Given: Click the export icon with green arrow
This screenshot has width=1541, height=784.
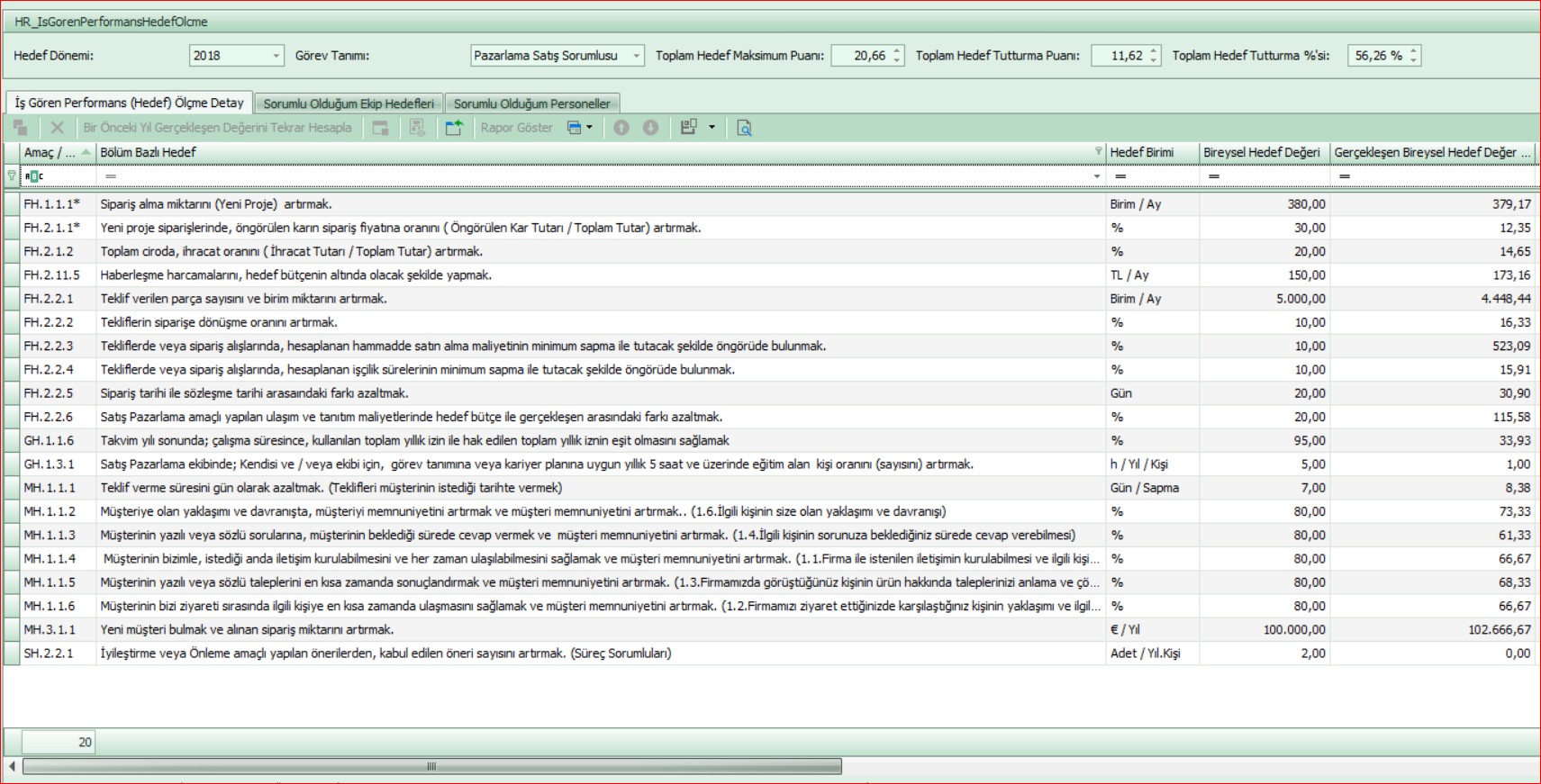Looking at the screenshot, I should pos(454,128).
